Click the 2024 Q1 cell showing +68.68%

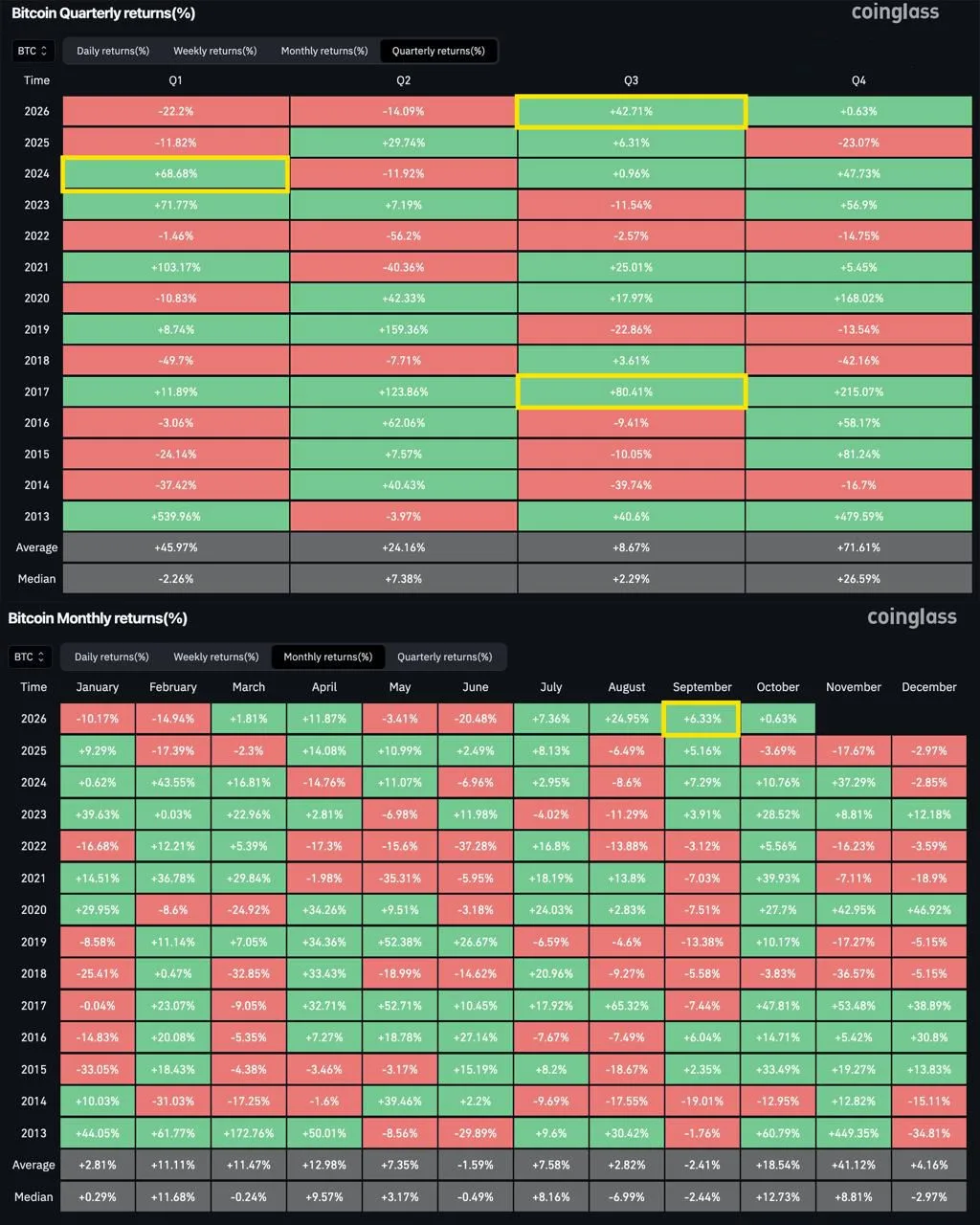(x=175, y=174)
